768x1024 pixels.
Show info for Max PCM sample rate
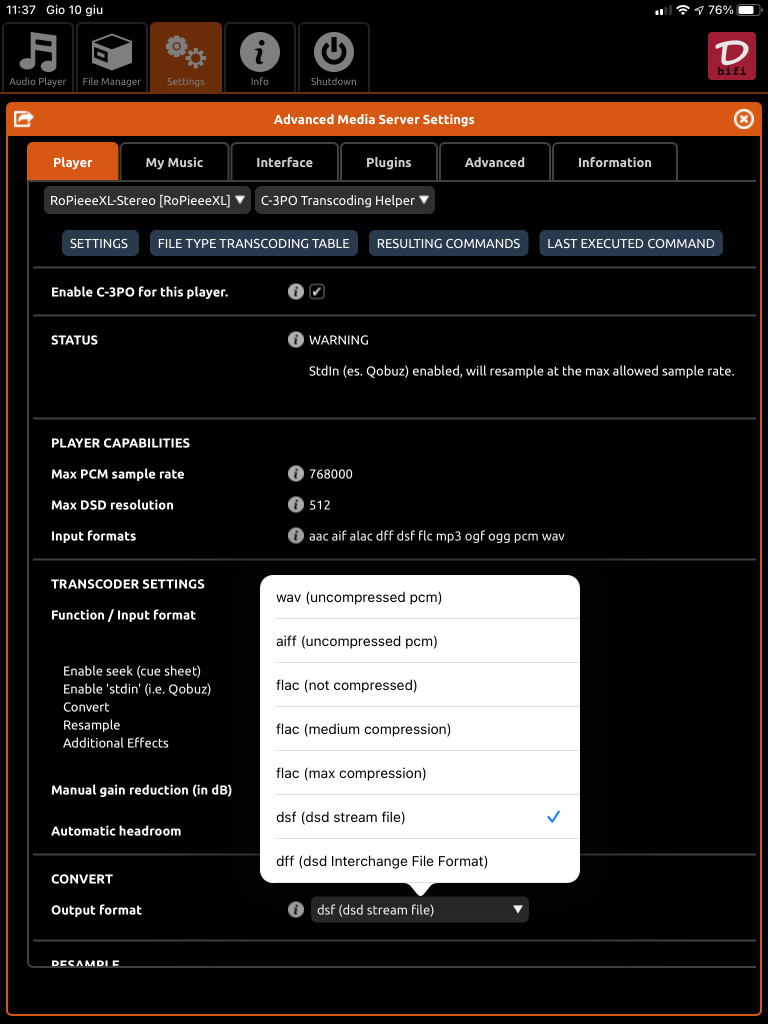coord(296,474)
